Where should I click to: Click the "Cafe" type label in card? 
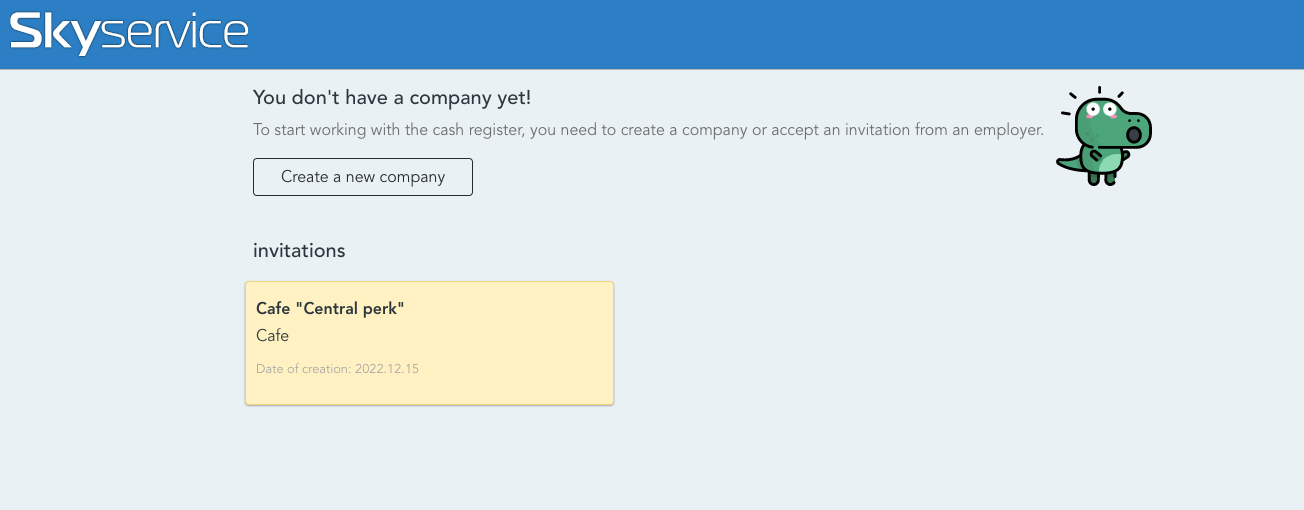pyautogui.click(x=272, y=335)
